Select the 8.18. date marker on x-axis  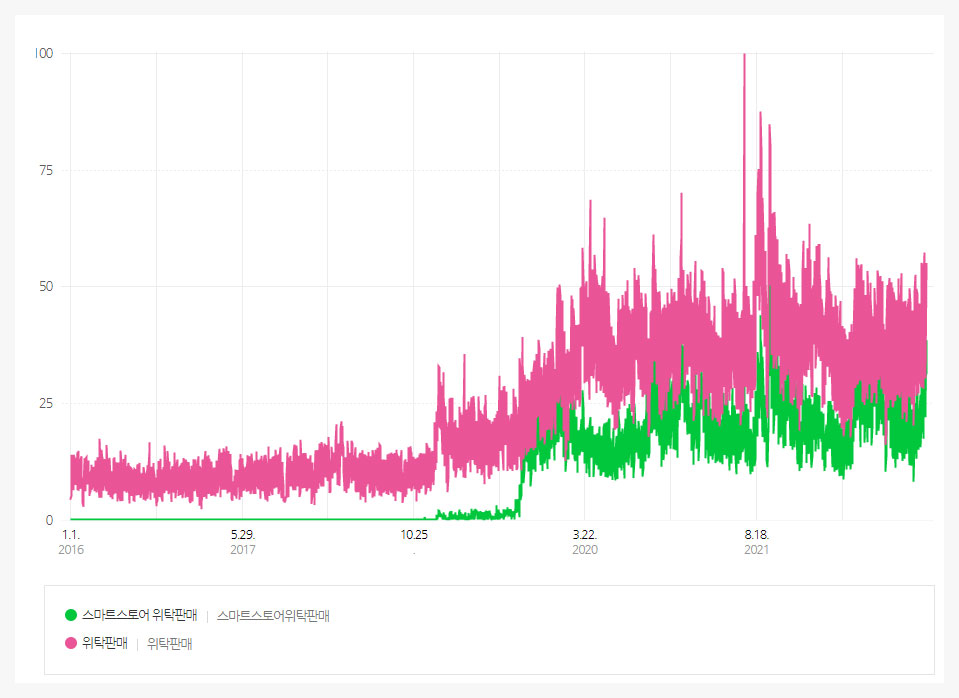coord(757,535)
